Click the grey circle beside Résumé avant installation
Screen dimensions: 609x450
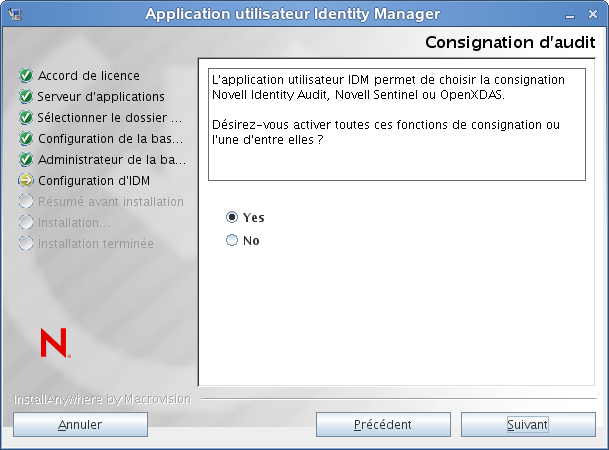point(26,202)
